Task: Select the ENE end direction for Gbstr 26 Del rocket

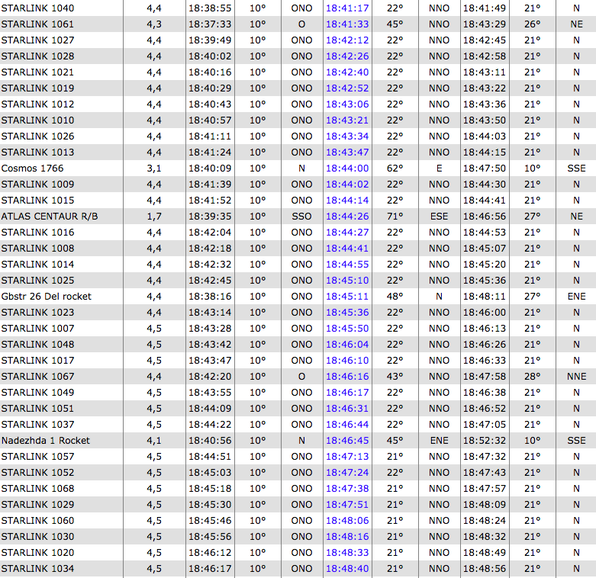Action: [576, 296]
